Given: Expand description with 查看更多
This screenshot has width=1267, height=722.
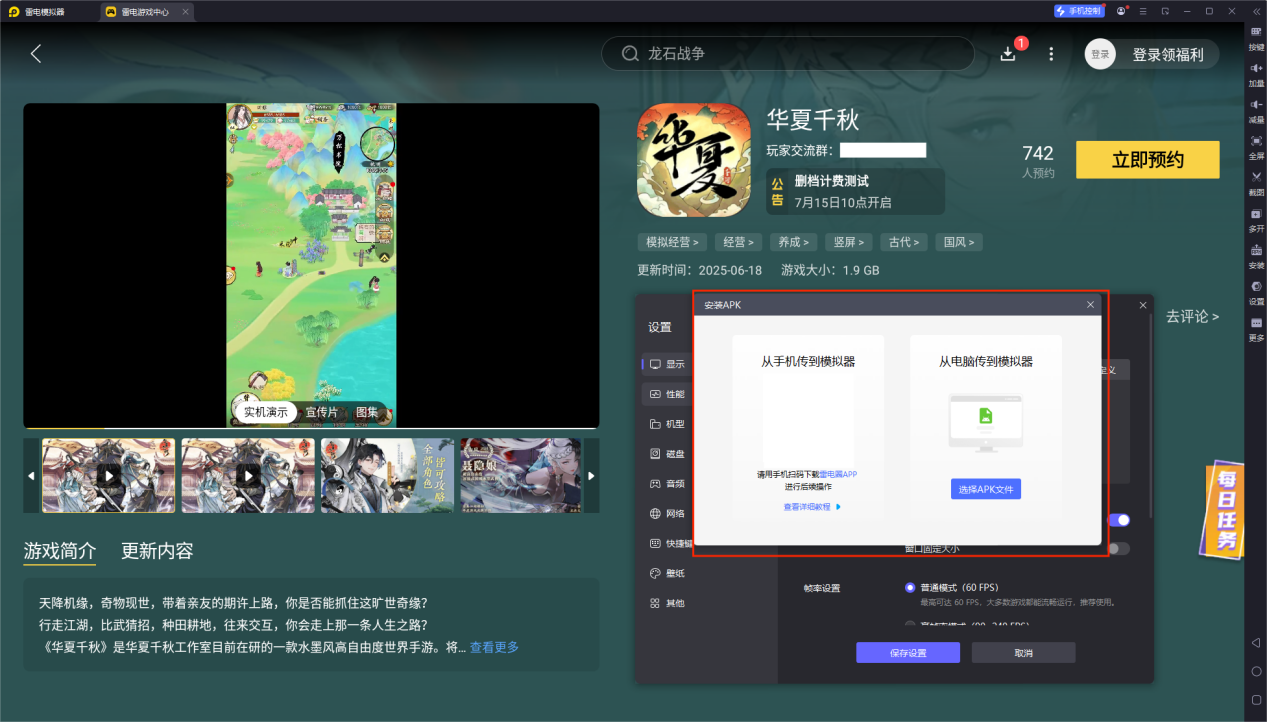Looking at the screenshot, I should [x=494, y=647].
